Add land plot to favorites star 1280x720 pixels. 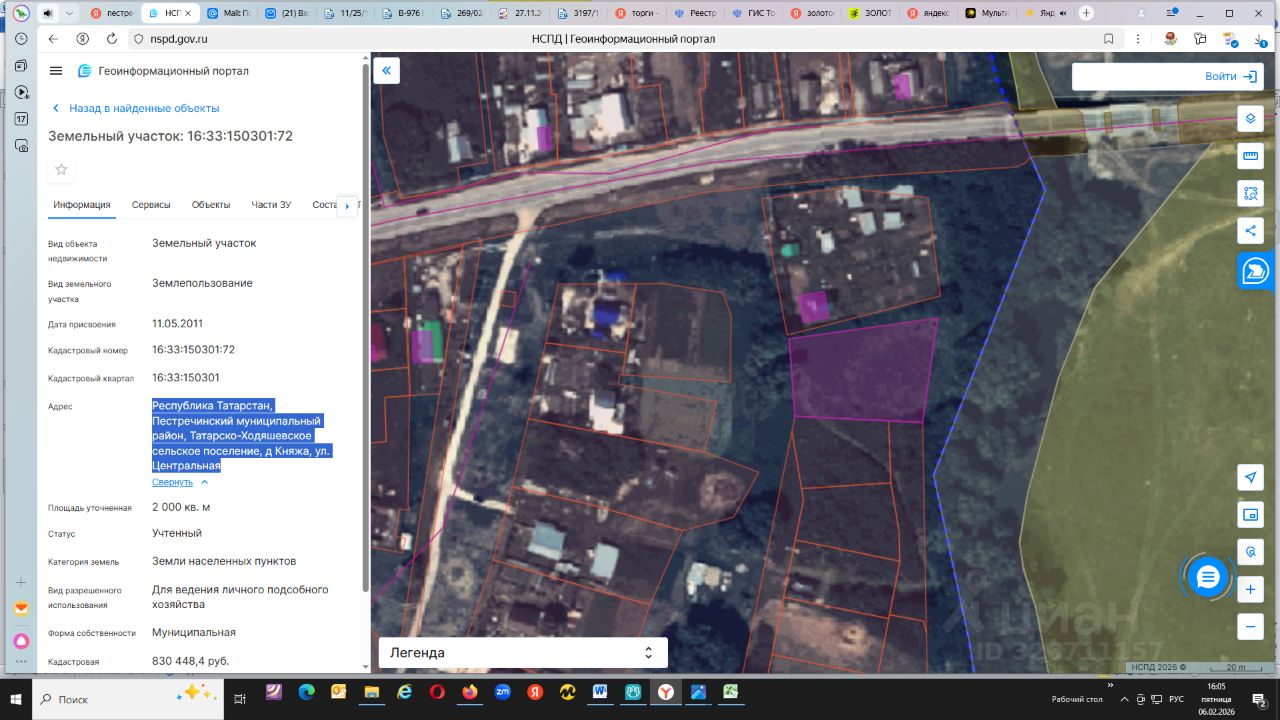point(61,169)
